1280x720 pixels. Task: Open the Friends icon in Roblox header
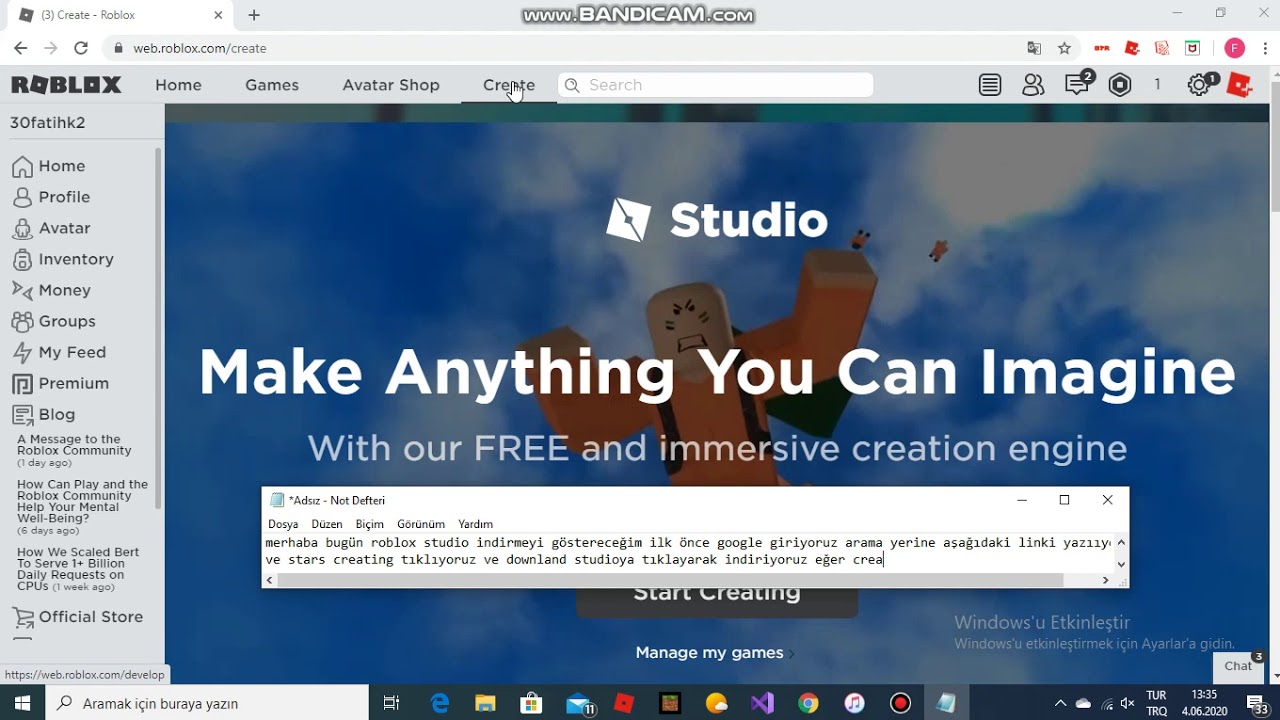[x=1033, y=85]
